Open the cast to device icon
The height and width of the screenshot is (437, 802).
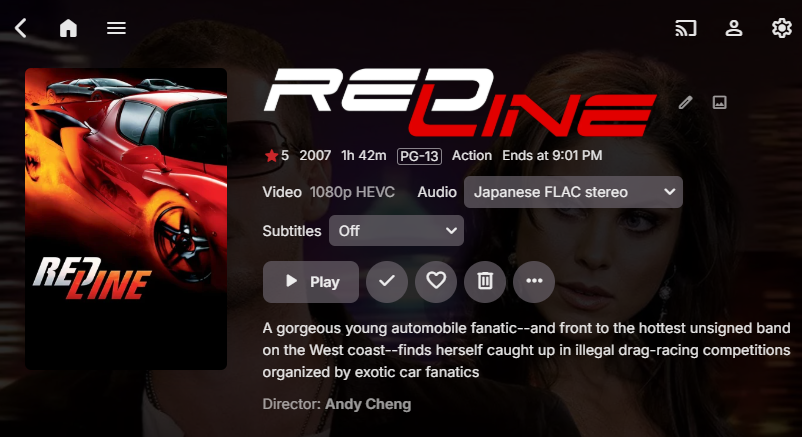686,28
